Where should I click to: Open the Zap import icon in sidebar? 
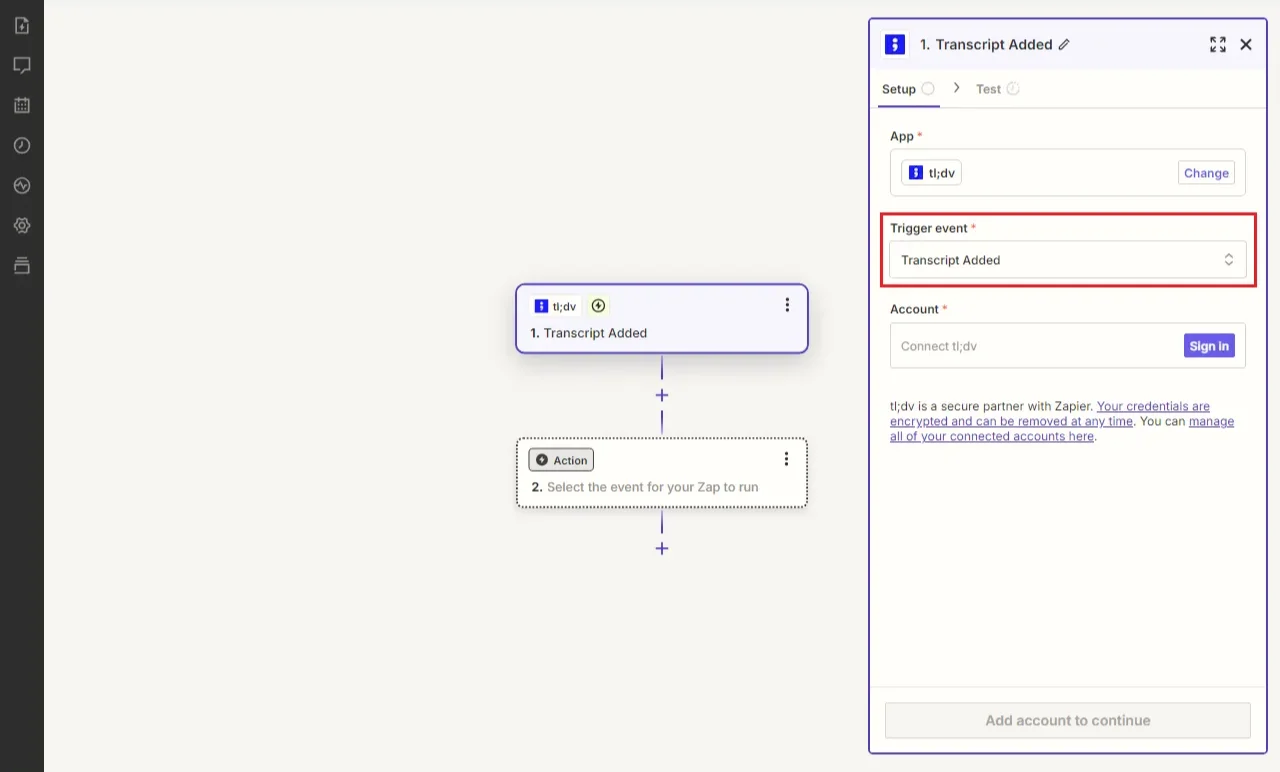[x=22, y=26]
